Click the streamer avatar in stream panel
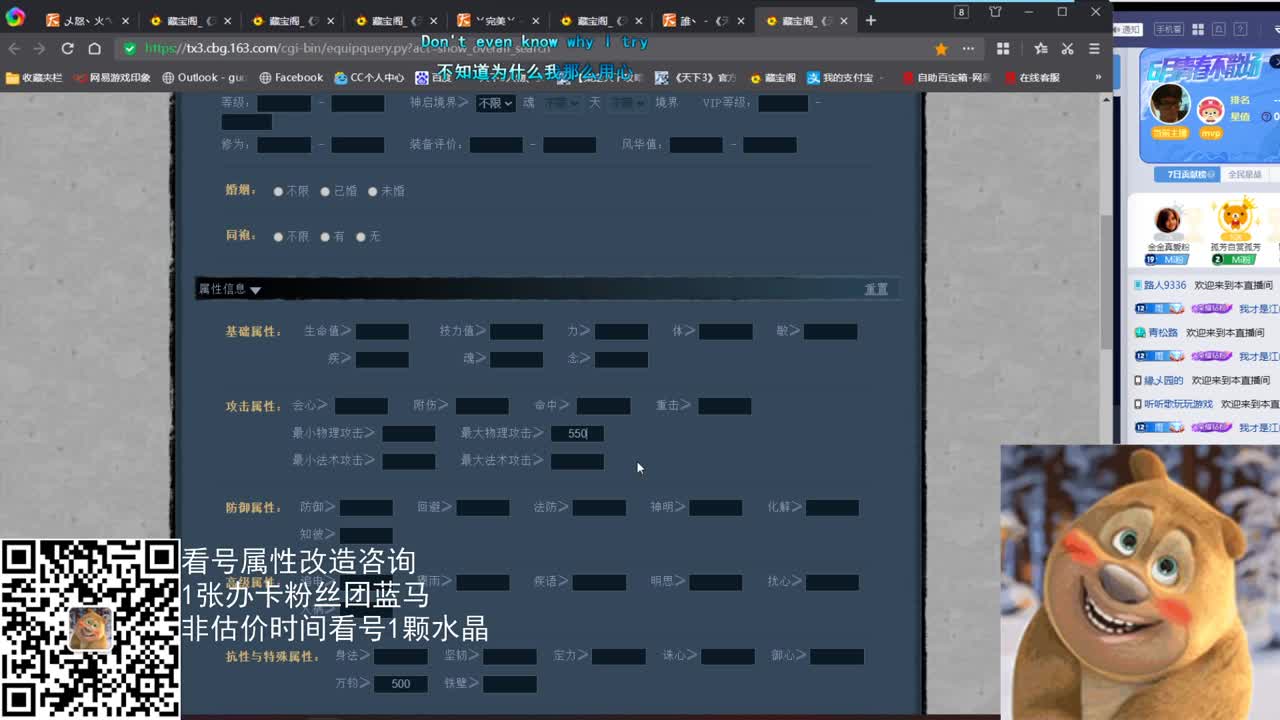 (1169, 102)
